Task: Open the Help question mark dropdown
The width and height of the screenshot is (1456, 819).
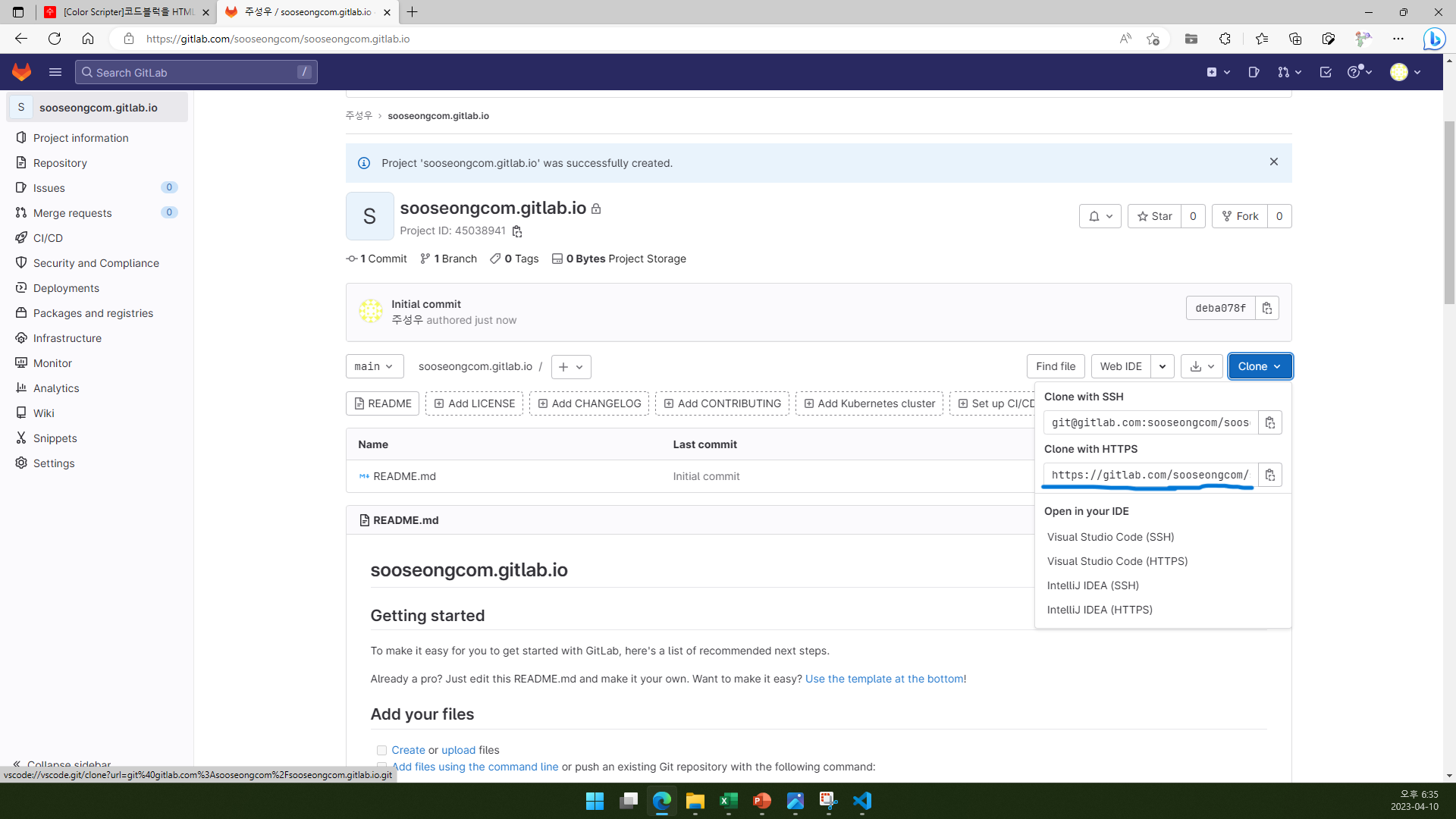Action: 1359,72
